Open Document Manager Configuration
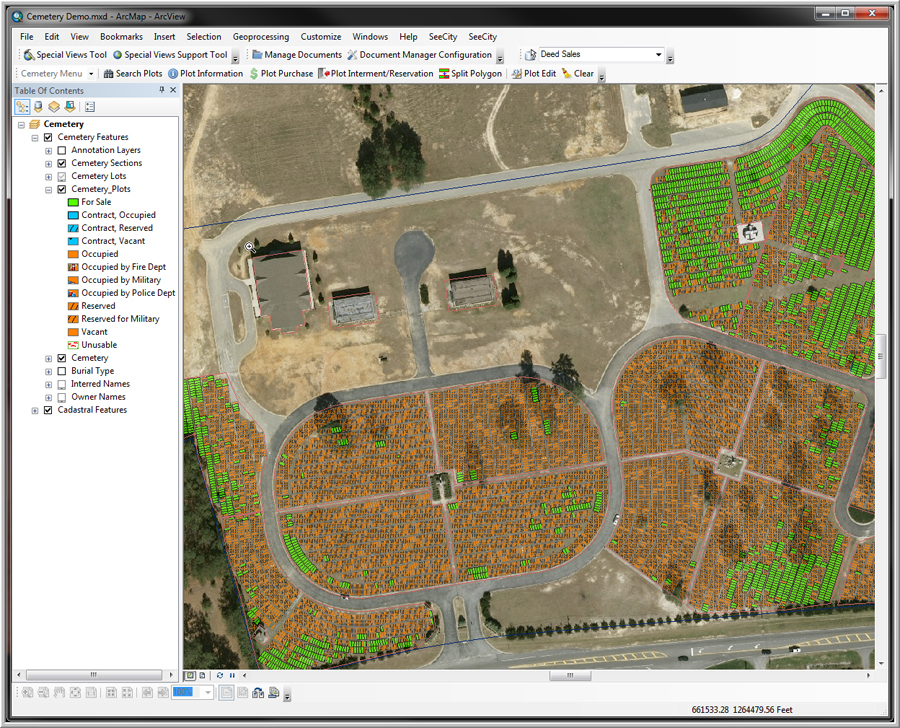900x728 pixels. tap(419, 55)
